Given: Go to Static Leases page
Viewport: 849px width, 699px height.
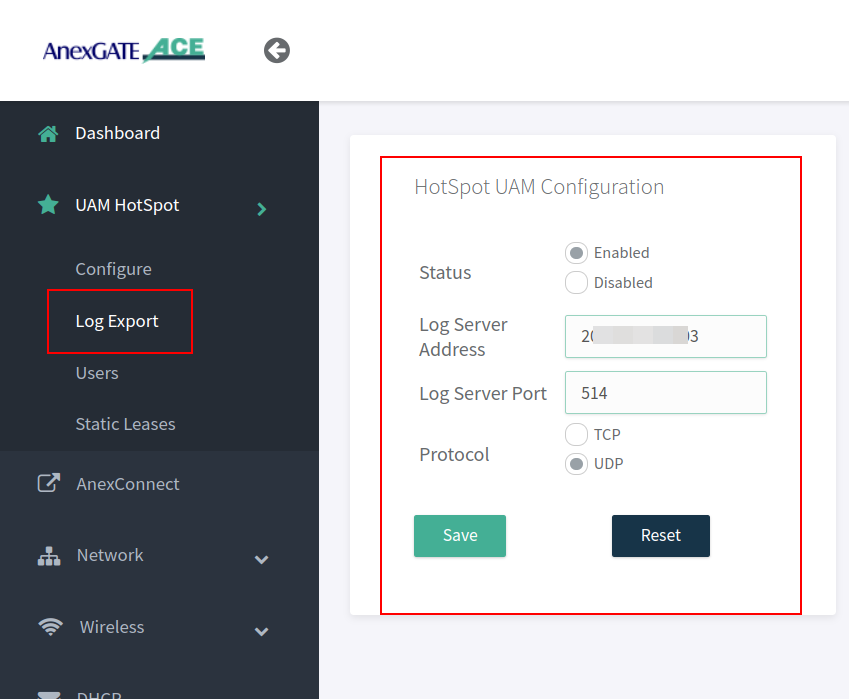Looking at the screenshot, I should coord(125,424).
